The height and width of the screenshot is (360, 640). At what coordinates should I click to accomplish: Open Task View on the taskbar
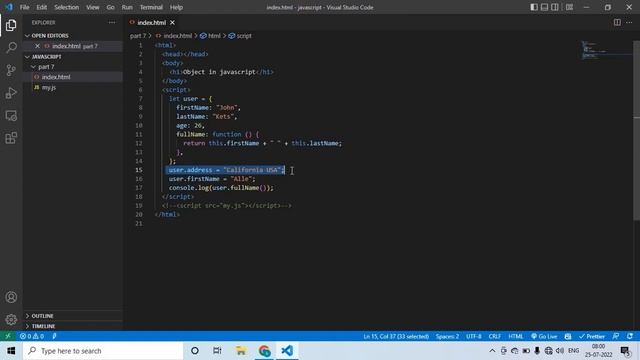click(x=217, y=351)
